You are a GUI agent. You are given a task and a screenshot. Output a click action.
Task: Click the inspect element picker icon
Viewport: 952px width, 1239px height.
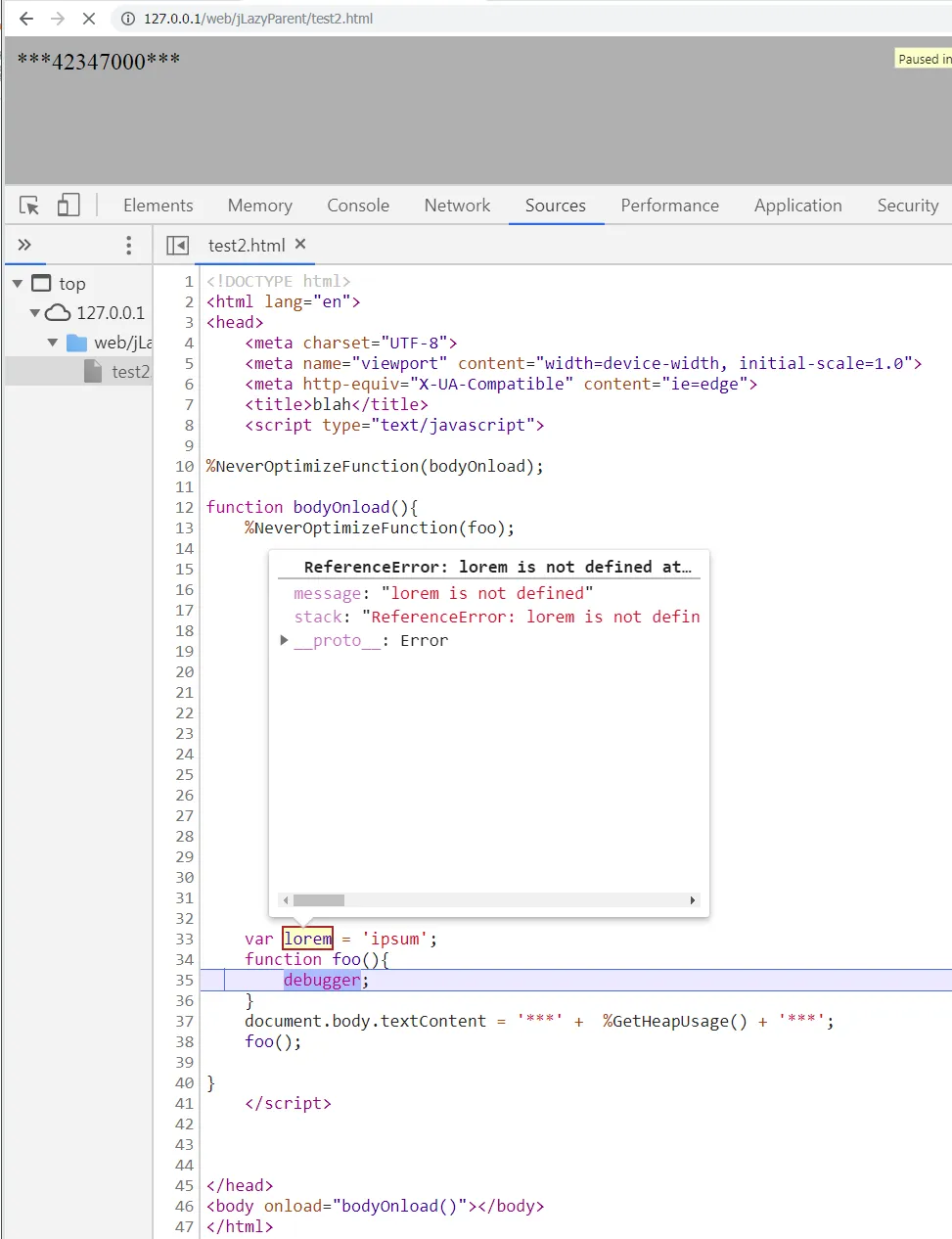pyautogui.click(x=29, y=206)
